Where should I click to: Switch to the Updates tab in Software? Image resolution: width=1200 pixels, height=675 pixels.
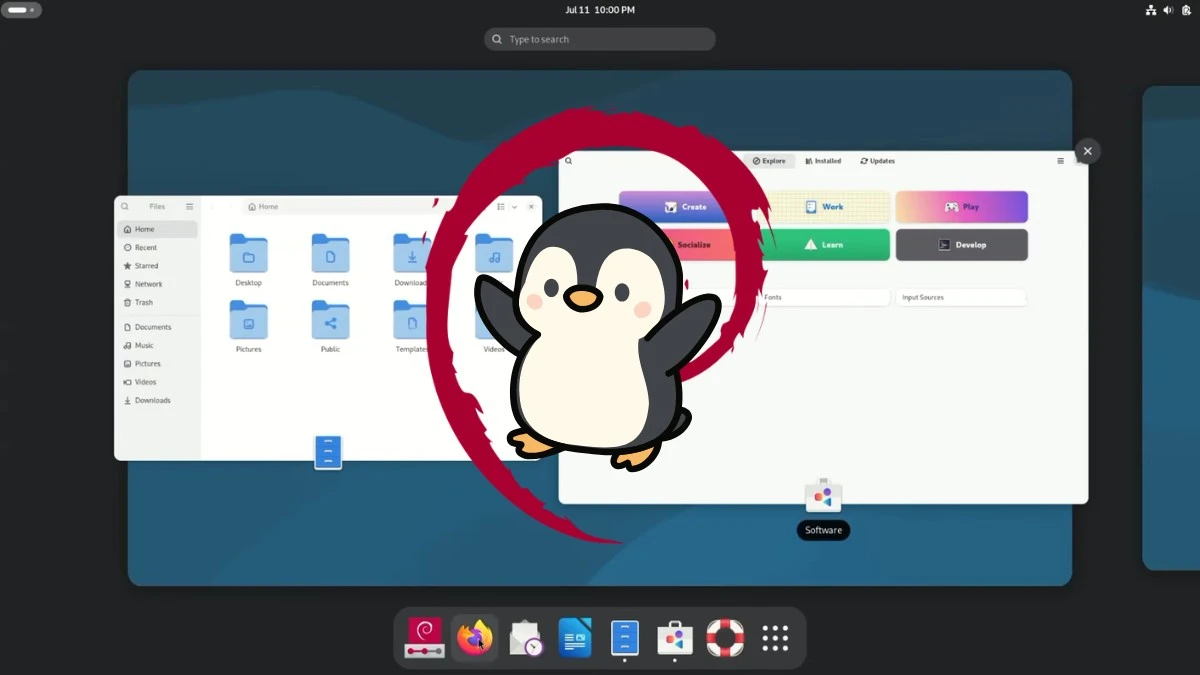(877, 161)
